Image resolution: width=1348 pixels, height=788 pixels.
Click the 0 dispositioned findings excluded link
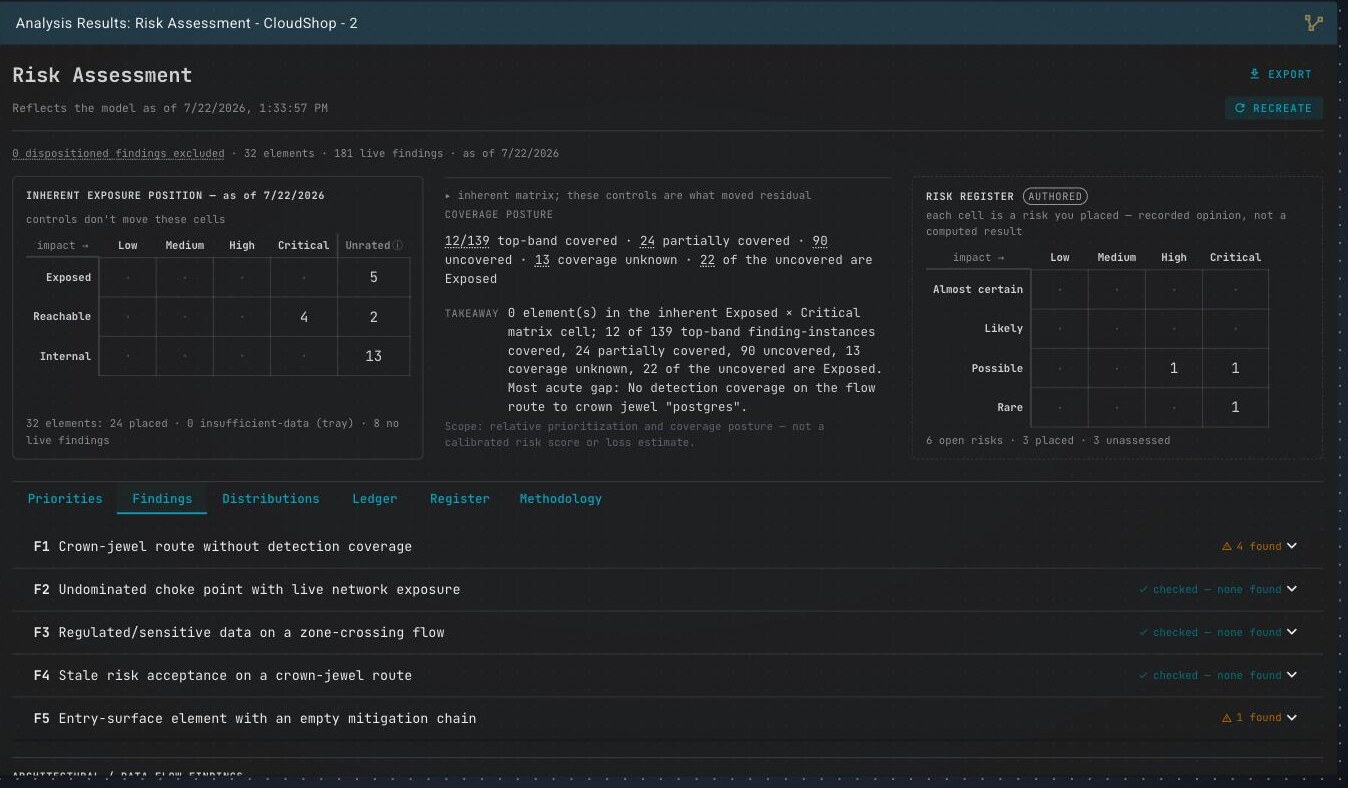point(118,154)
